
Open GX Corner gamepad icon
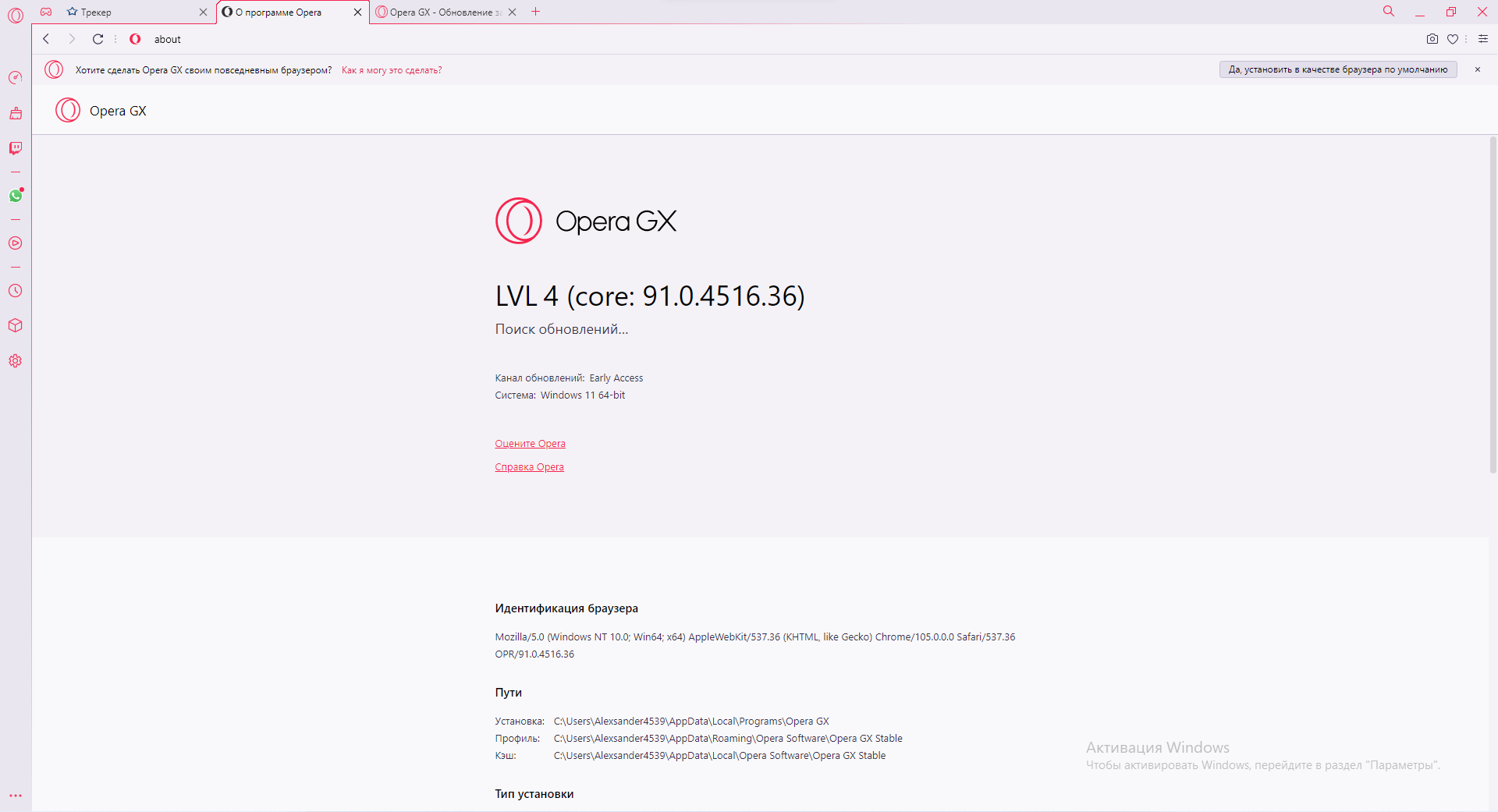pos(46,12)
